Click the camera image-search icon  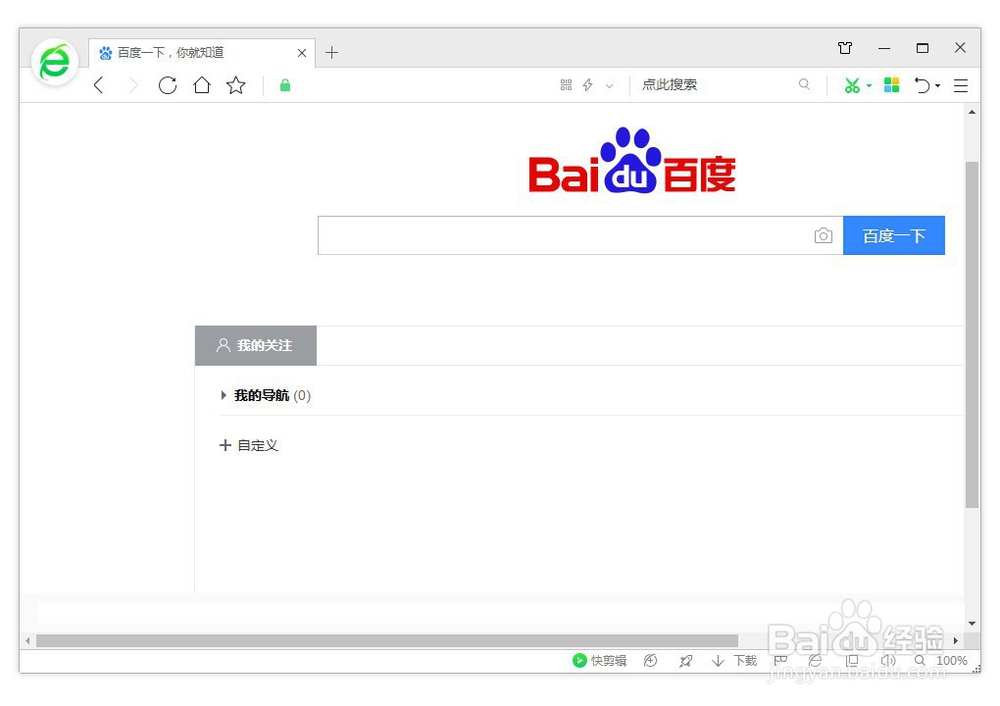coord(823,235)
